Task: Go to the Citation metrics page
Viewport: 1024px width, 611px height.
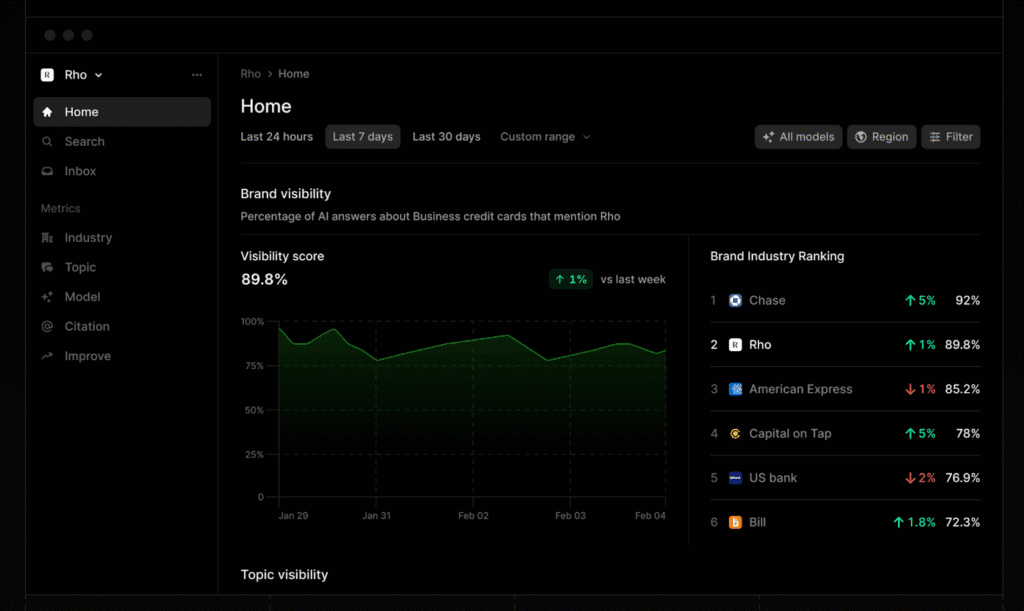Action: pos(87,326)
